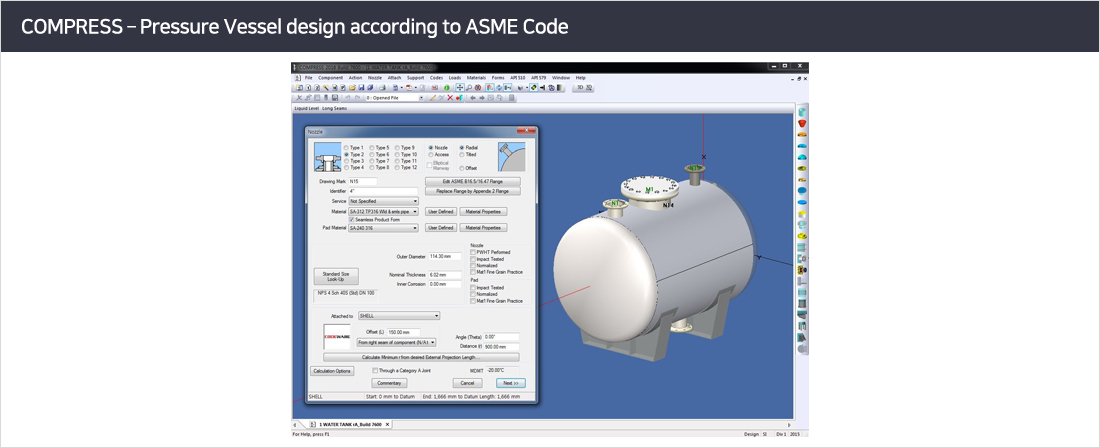1100x448 pixels.
Task: Toggle the Long Seams view option
Action: click(335, 109)
